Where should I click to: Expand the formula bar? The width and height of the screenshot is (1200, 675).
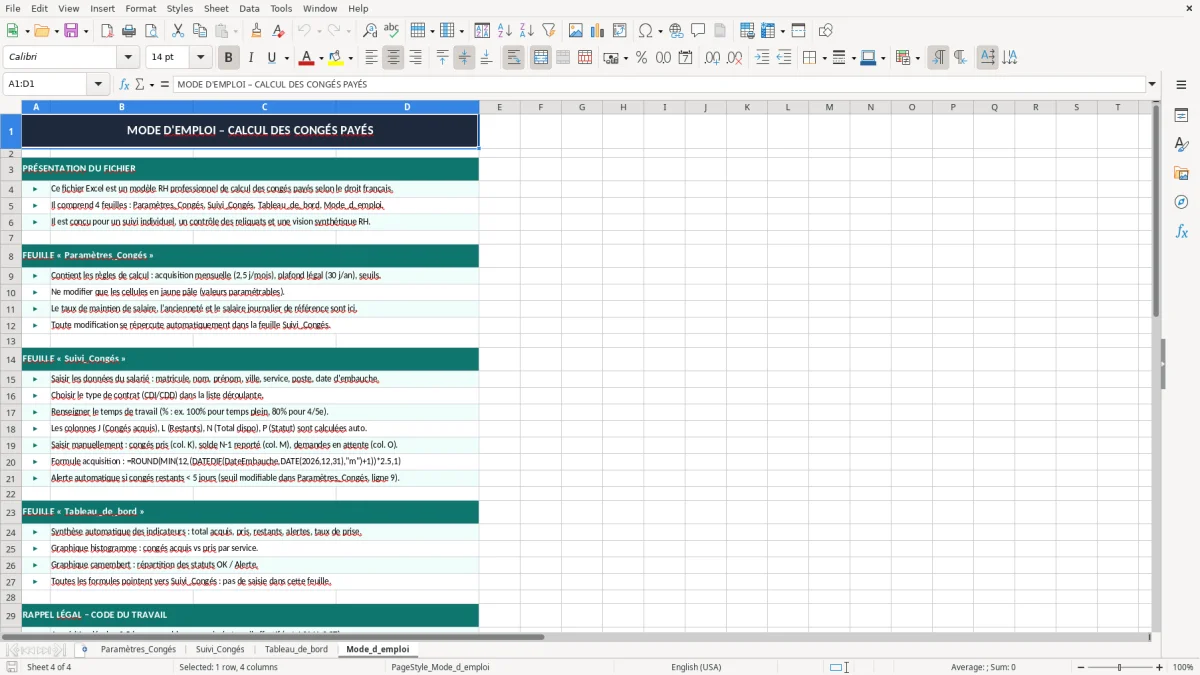pyautogui.click(x=1152, y=84)
